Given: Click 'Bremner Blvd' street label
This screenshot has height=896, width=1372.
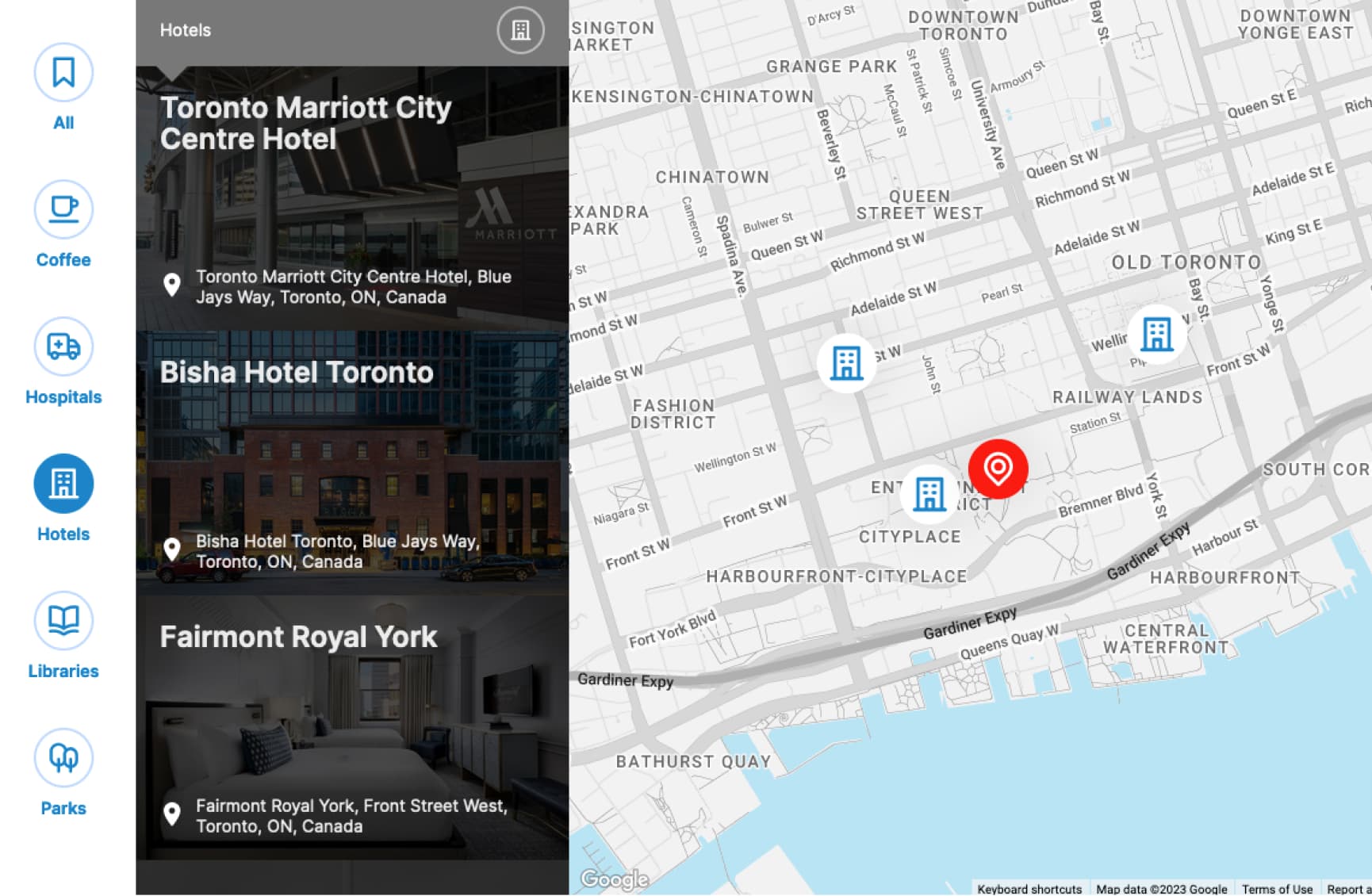Looking at the screenshot, I should pos(1101,501).
